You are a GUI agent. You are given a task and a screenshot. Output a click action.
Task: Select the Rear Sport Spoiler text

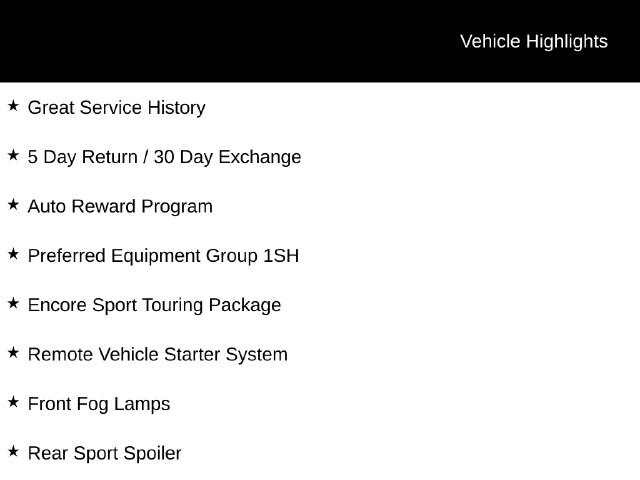104,453
